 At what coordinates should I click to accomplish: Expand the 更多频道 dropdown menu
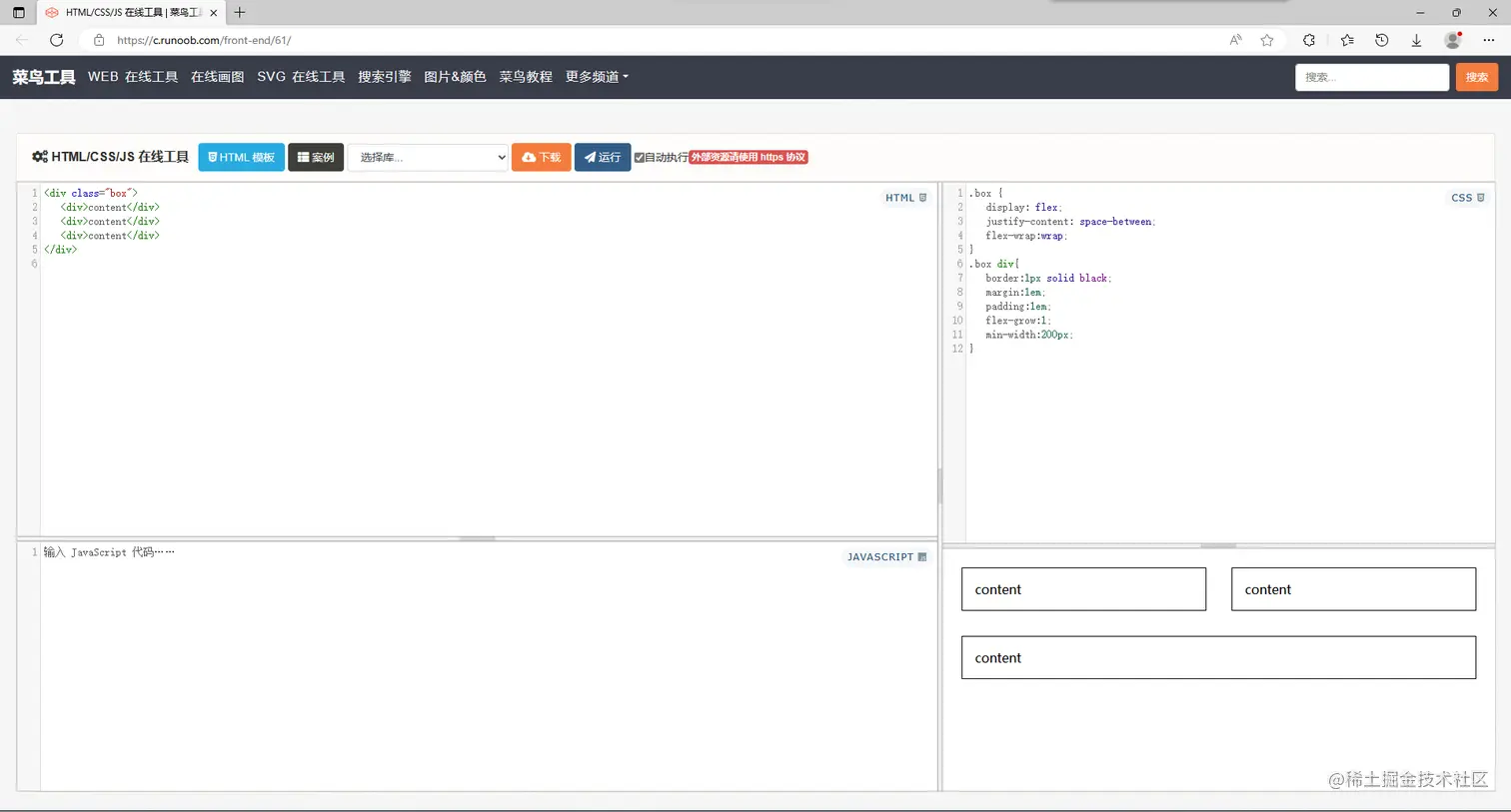point(597,77)
